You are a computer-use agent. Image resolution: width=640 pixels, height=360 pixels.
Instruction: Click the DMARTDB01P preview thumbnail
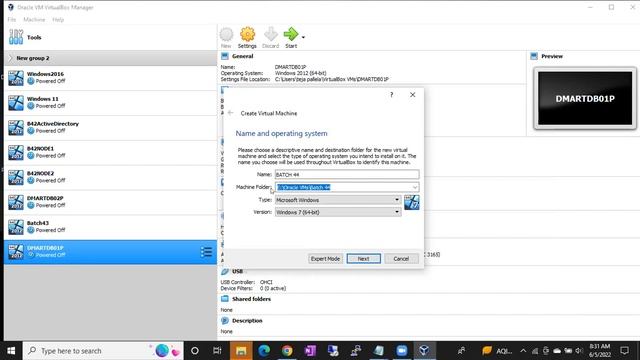tap(585, 98)
